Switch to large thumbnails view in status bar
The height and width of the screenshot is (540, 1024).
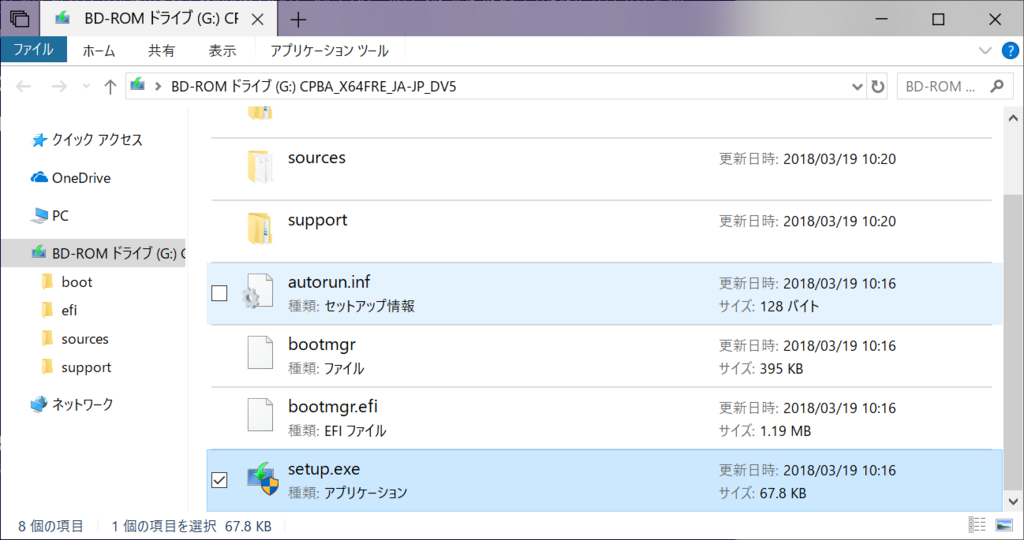(x=1004, y=525)
